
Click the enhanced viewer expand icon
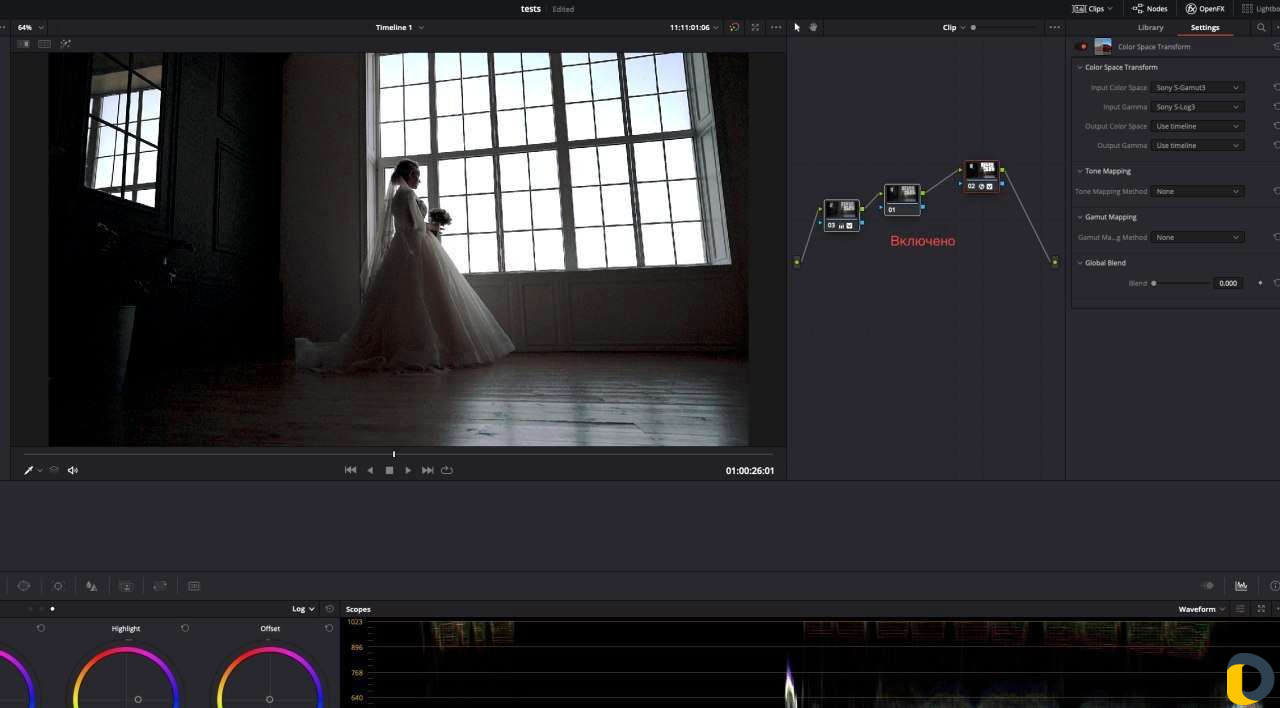(x=755, y=27)
